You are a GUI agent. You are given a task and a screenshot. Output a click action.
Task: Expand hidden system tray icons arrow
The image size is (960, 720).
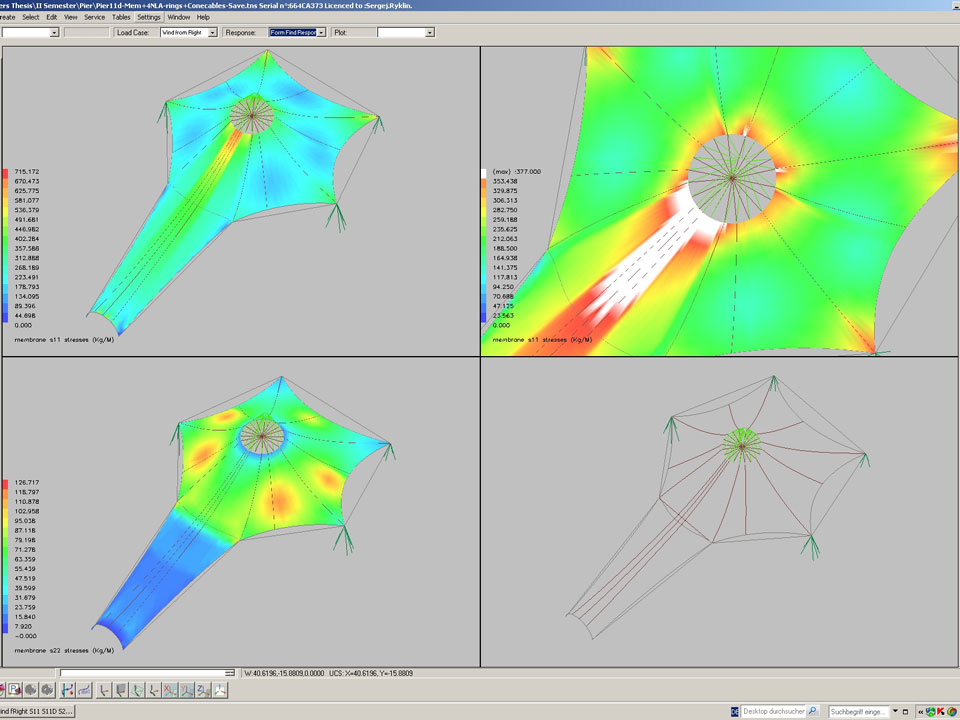tap(920, 711)
